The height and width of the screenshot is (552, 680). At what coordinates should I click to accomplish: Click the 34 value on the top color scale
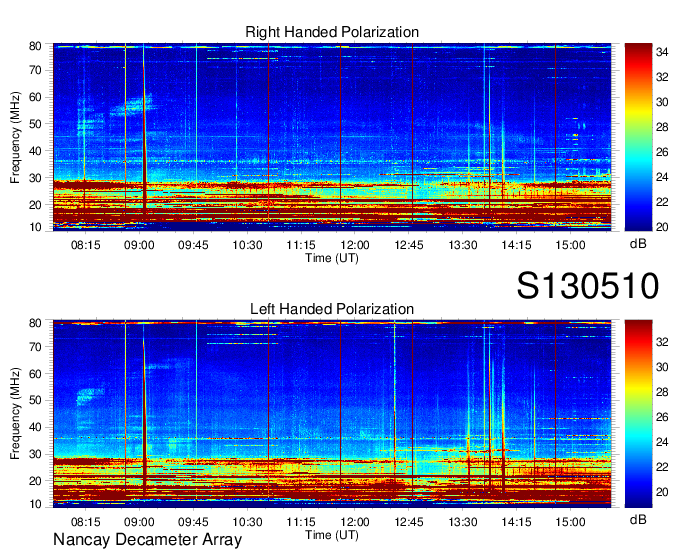pyautogui.click(x=662, y=52)
